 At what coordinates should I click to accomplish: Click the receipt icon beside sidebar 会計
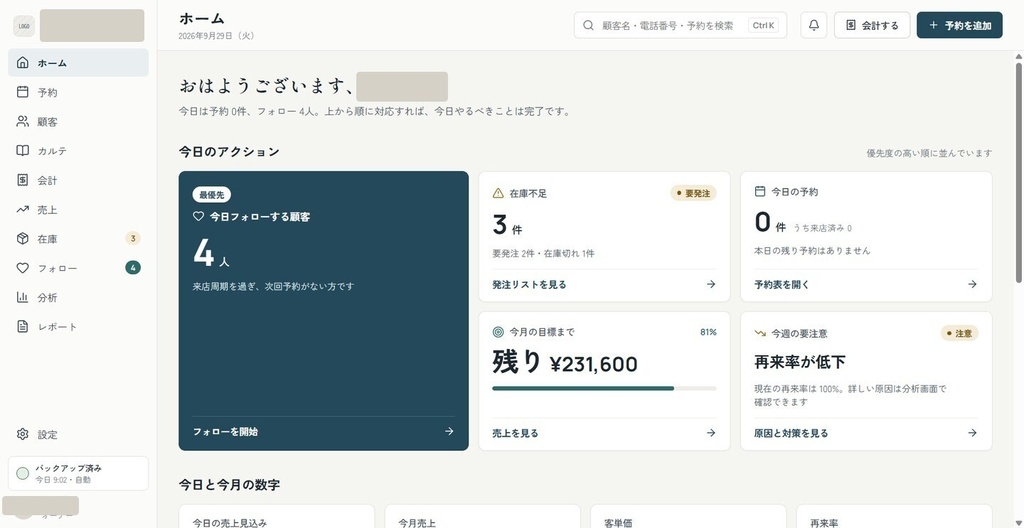tap(23, 180)
